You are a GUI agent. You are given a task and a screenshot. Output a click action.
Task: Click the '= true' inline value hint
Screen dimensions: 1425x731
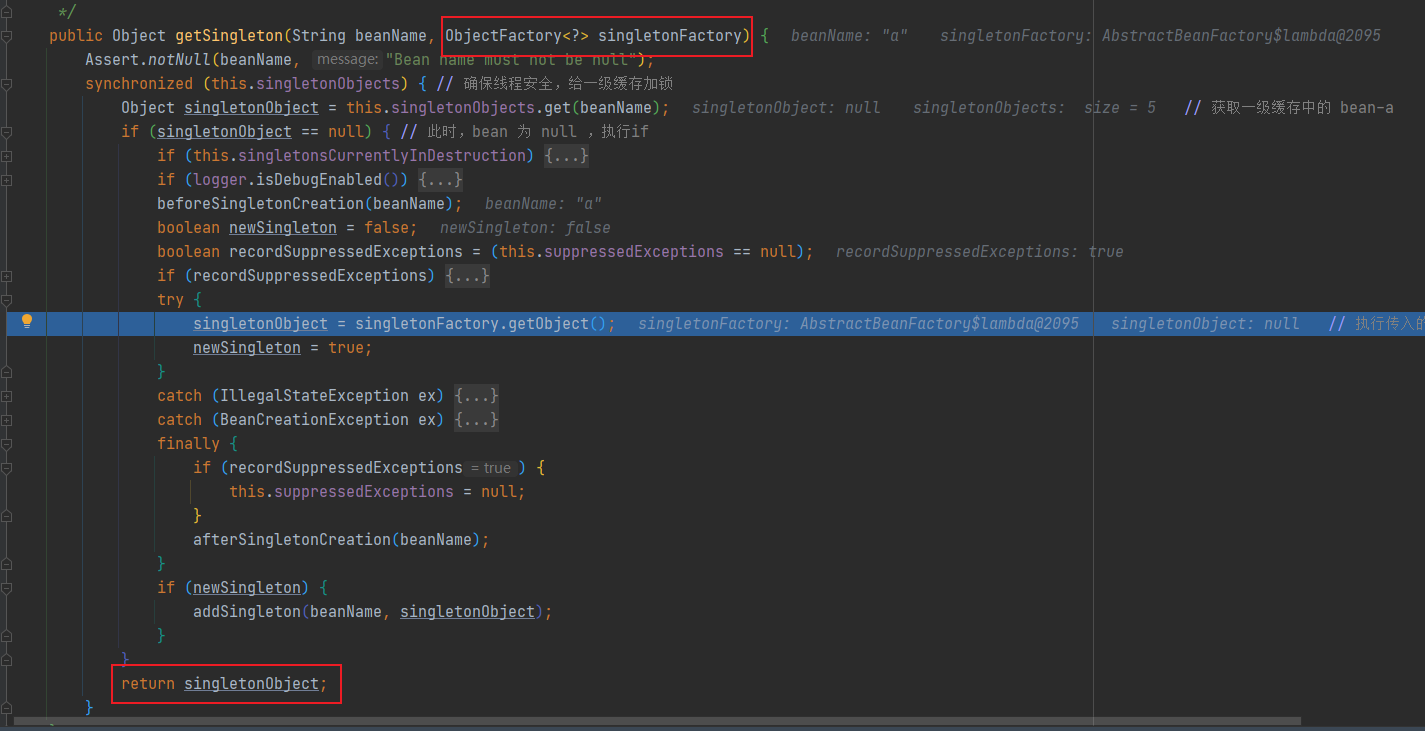[491, 468]
